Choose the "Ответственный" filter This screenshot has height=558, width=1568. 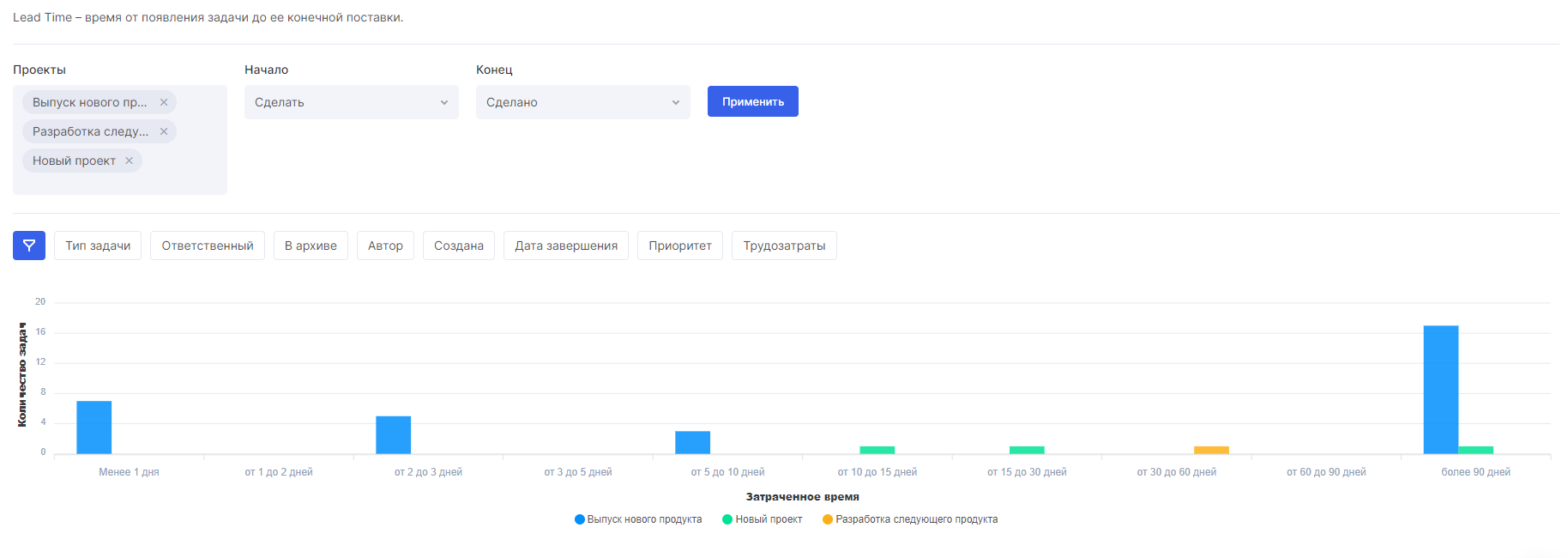(208, 246)
